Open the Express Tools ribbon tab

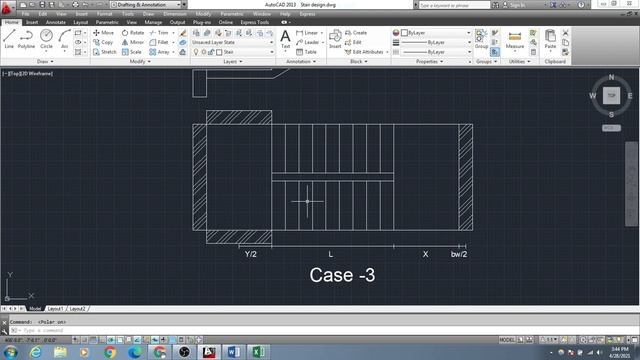(254, 22)
